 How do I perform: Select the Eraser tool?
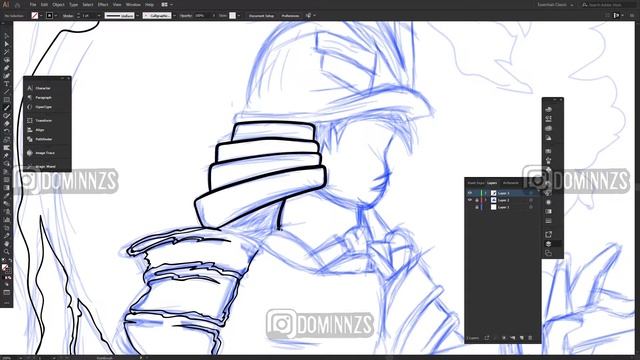pos(7,123)
